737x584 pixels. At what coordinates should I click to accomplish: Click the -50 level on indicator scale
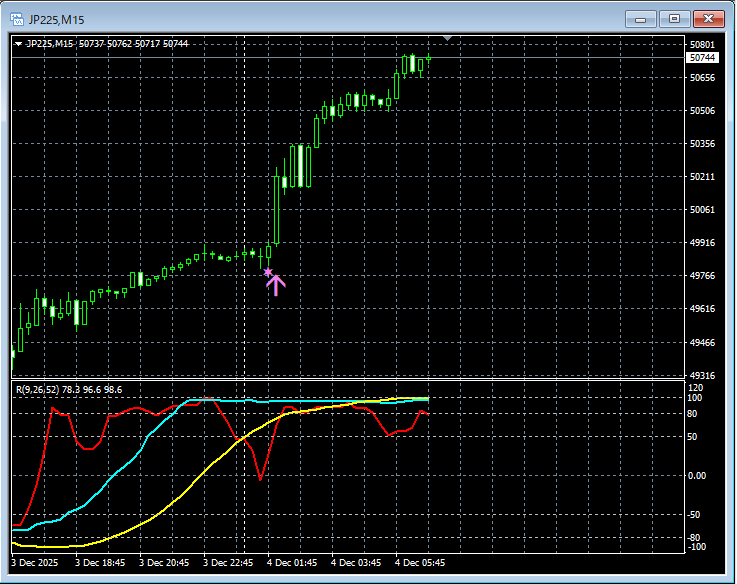tap(694, 514)
